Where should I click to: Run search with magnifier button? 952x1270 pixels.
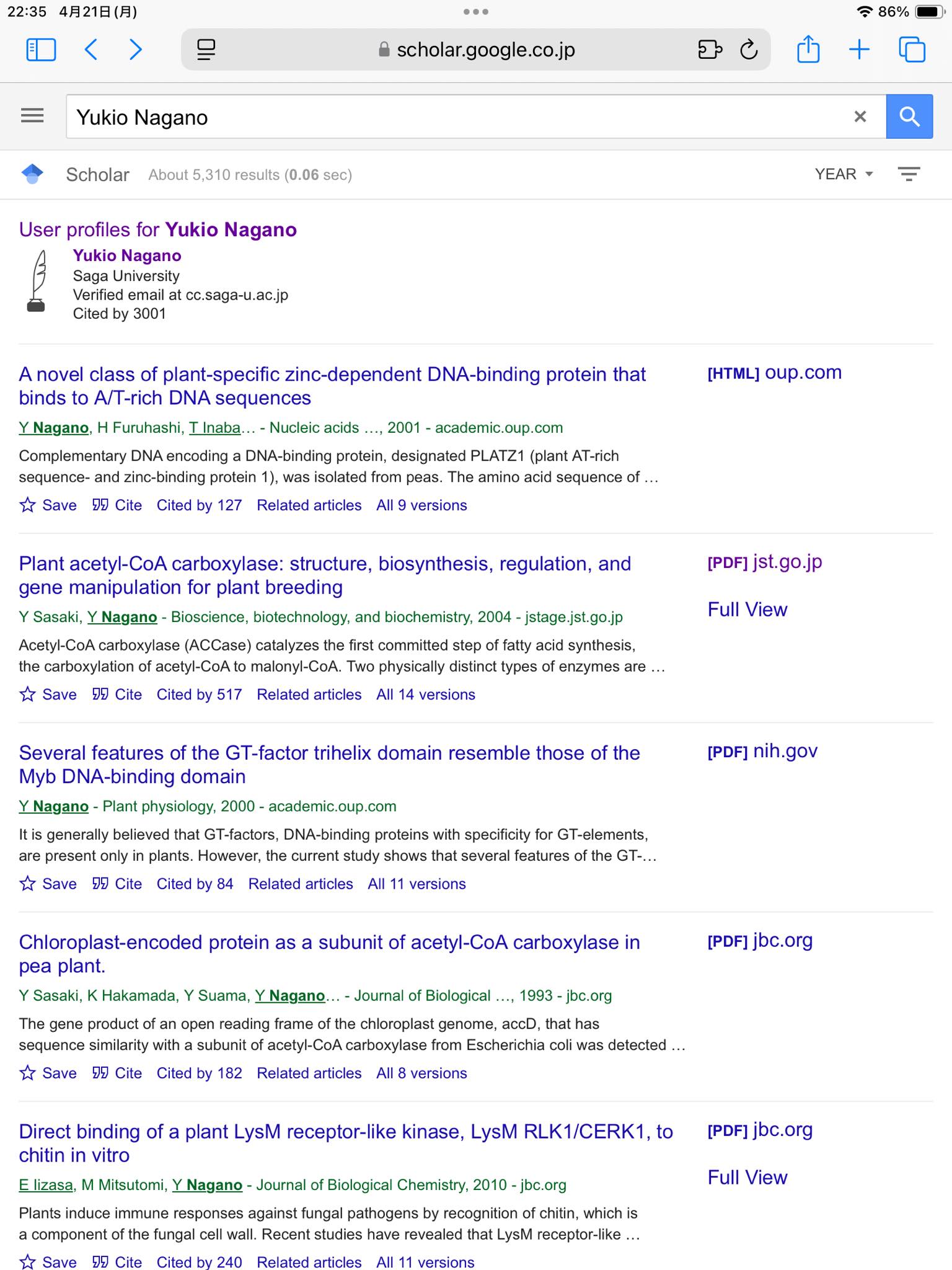pos(909,117)
